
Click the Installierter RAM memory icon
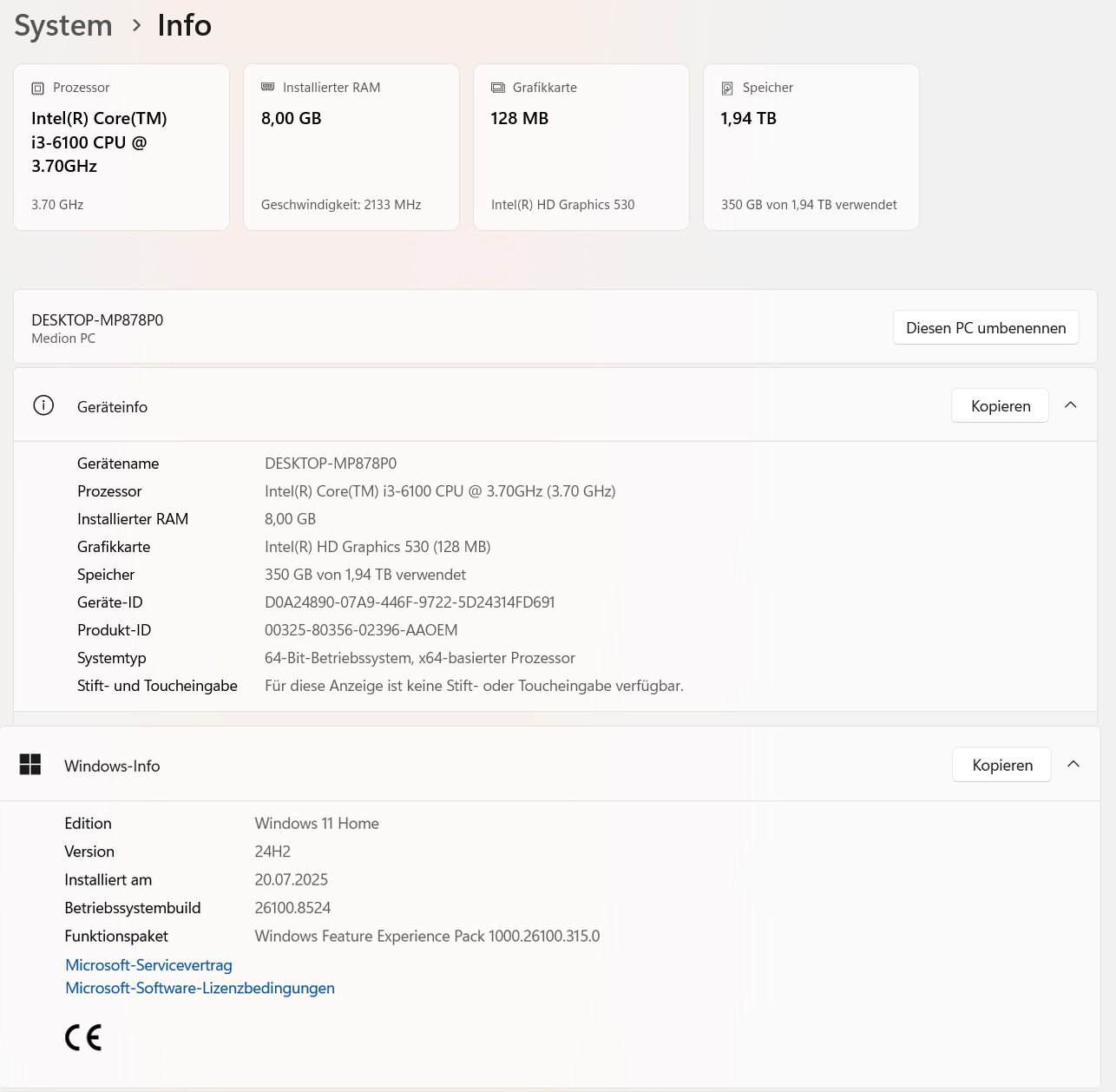(x=267, y=87)
